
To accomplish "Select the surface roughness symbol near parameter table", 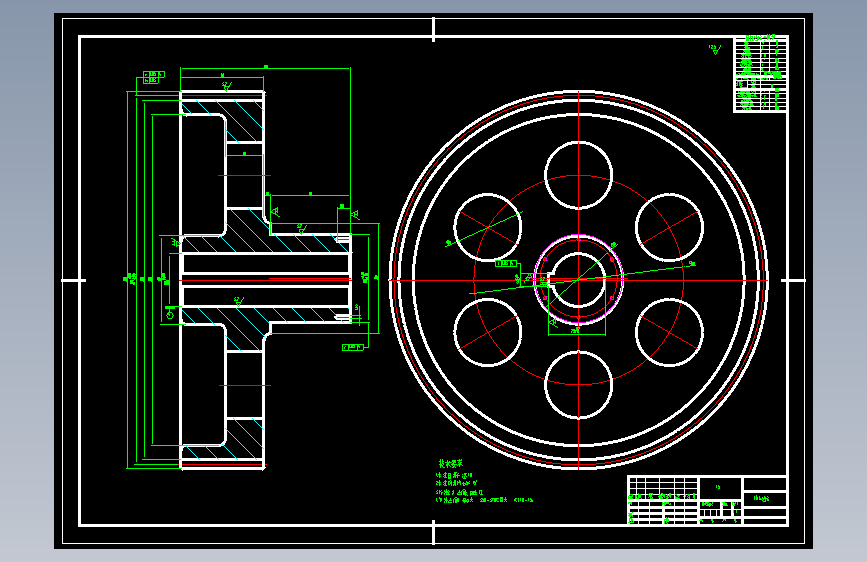I will 715,49.
